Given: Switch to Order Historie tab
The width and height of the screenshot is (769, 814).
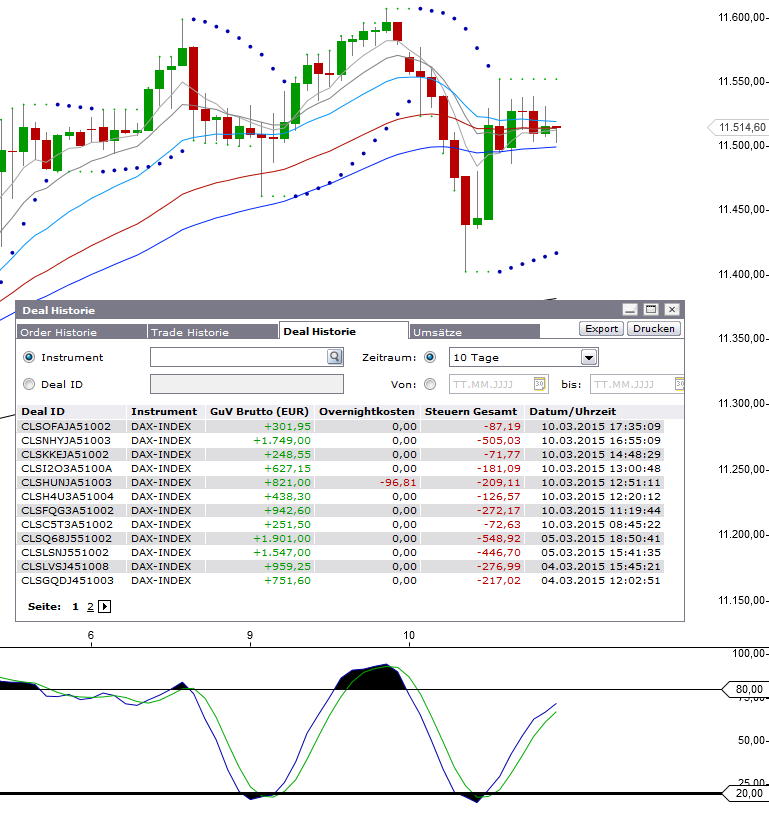Looking at the screenshot, I should click(81, 332).
